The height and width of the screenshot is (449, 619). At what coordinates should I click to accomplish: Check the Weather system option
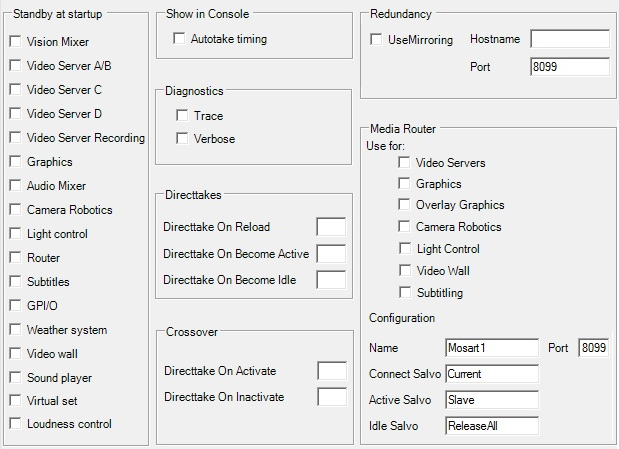(x=15, y=330)
